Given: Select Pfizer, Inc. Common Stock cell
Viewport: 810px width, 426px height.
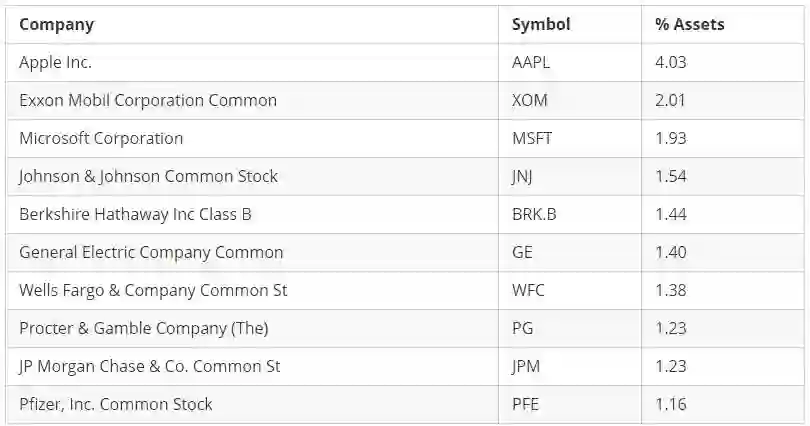Looking at the screenshot, I should click(116, 404).
